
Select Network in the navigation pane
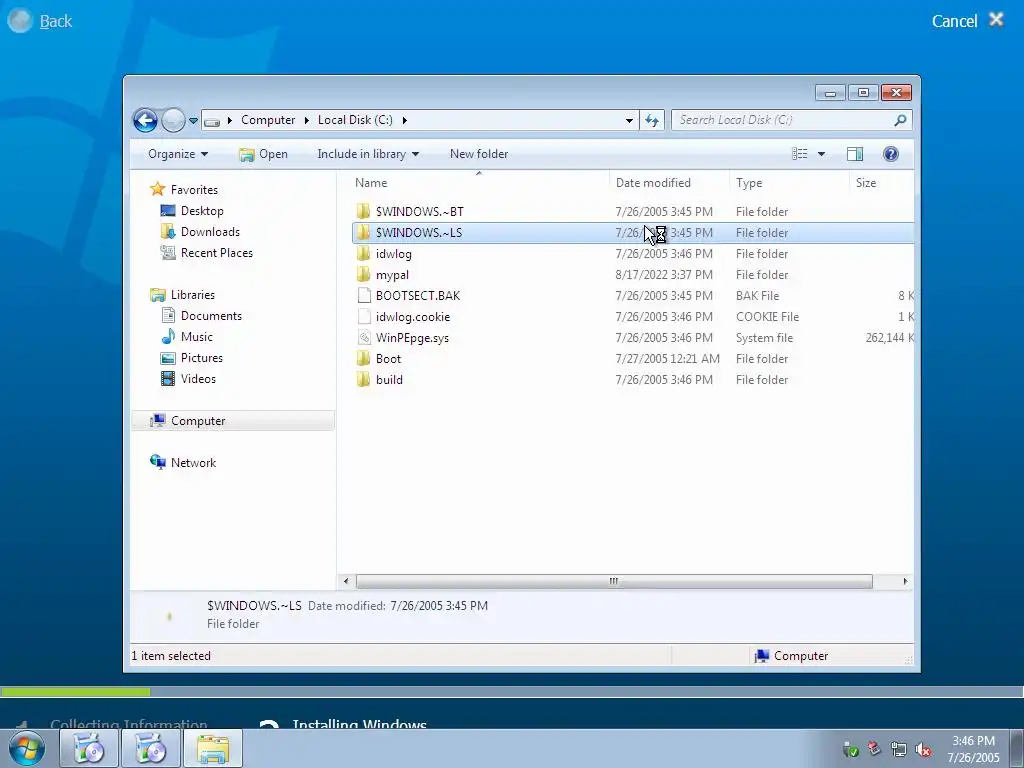pyautogui.click(x=193, y=463)
